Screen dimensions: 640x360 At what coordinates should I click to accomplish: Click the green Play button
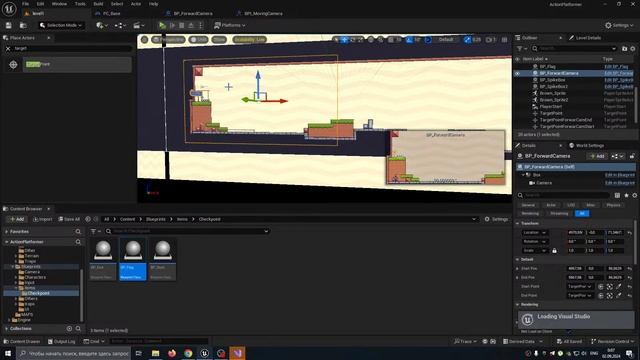point(162,25)
